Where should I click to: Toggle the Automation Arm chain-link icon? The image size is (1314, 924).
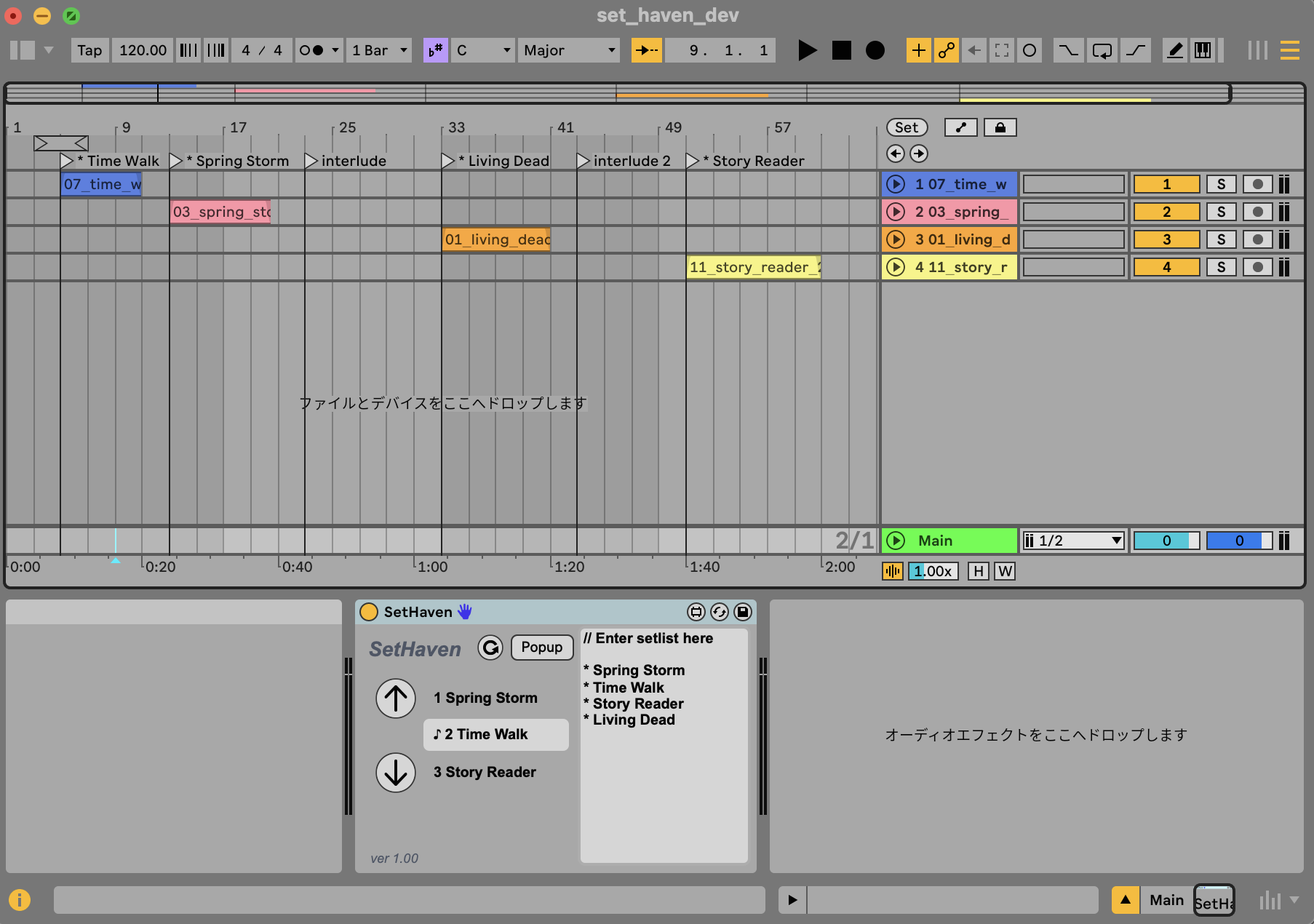(946, 50)
